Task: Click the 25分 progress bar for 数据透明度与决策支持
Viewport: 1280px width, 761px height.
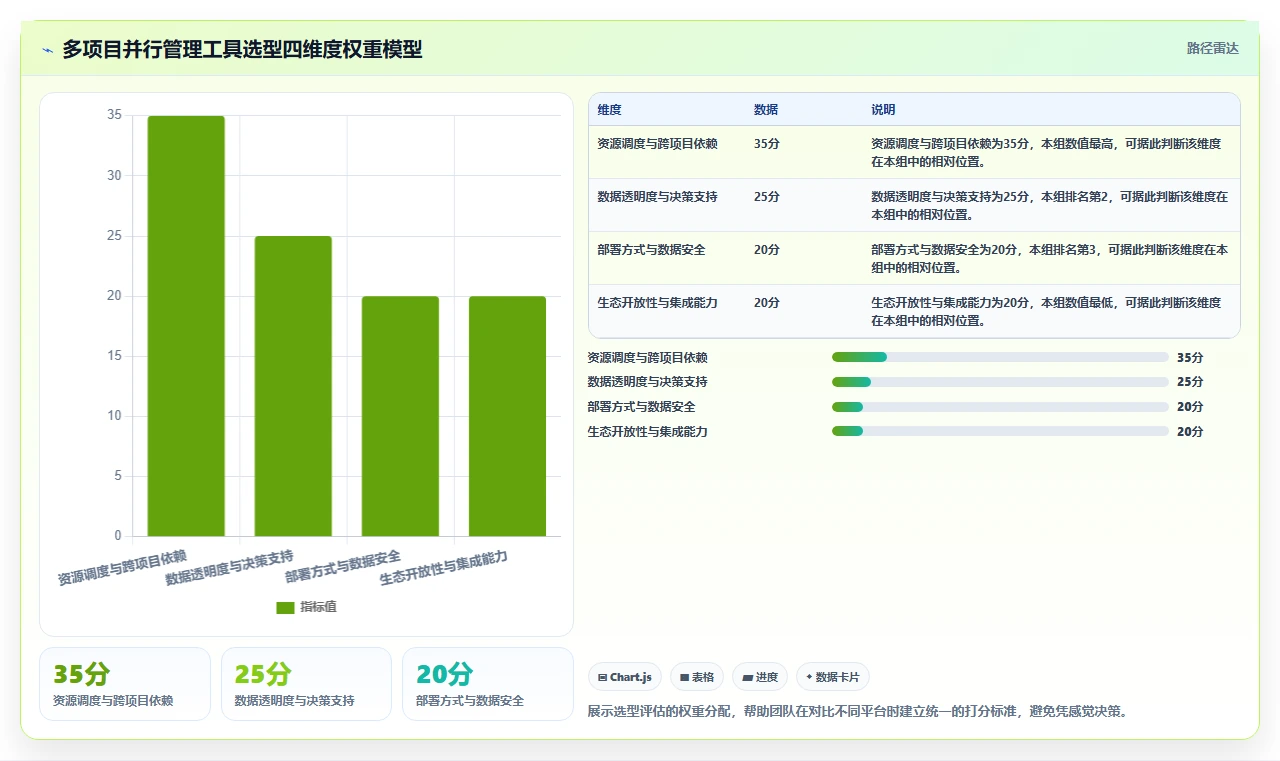Action: [x=1000, y=382]
